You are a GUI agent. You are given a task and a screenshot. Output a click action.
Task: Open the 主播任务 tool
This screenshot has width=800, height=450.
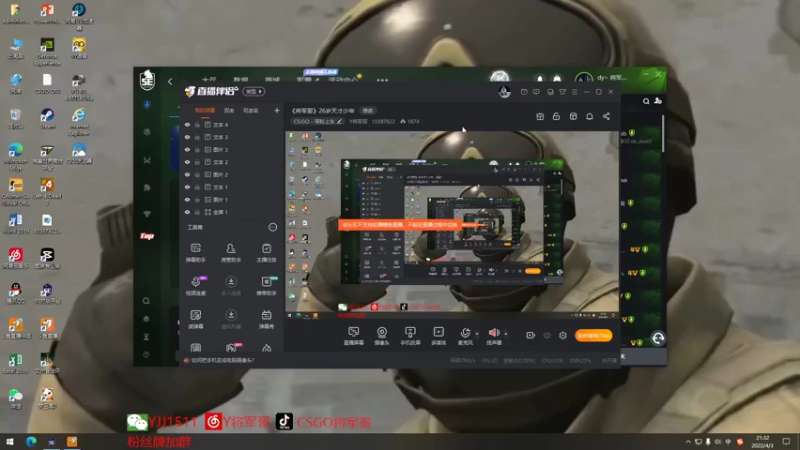(266, 253)
